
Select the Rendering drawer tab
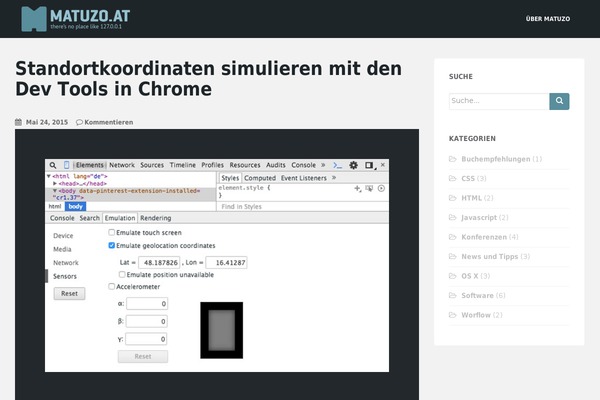[155, 218]
